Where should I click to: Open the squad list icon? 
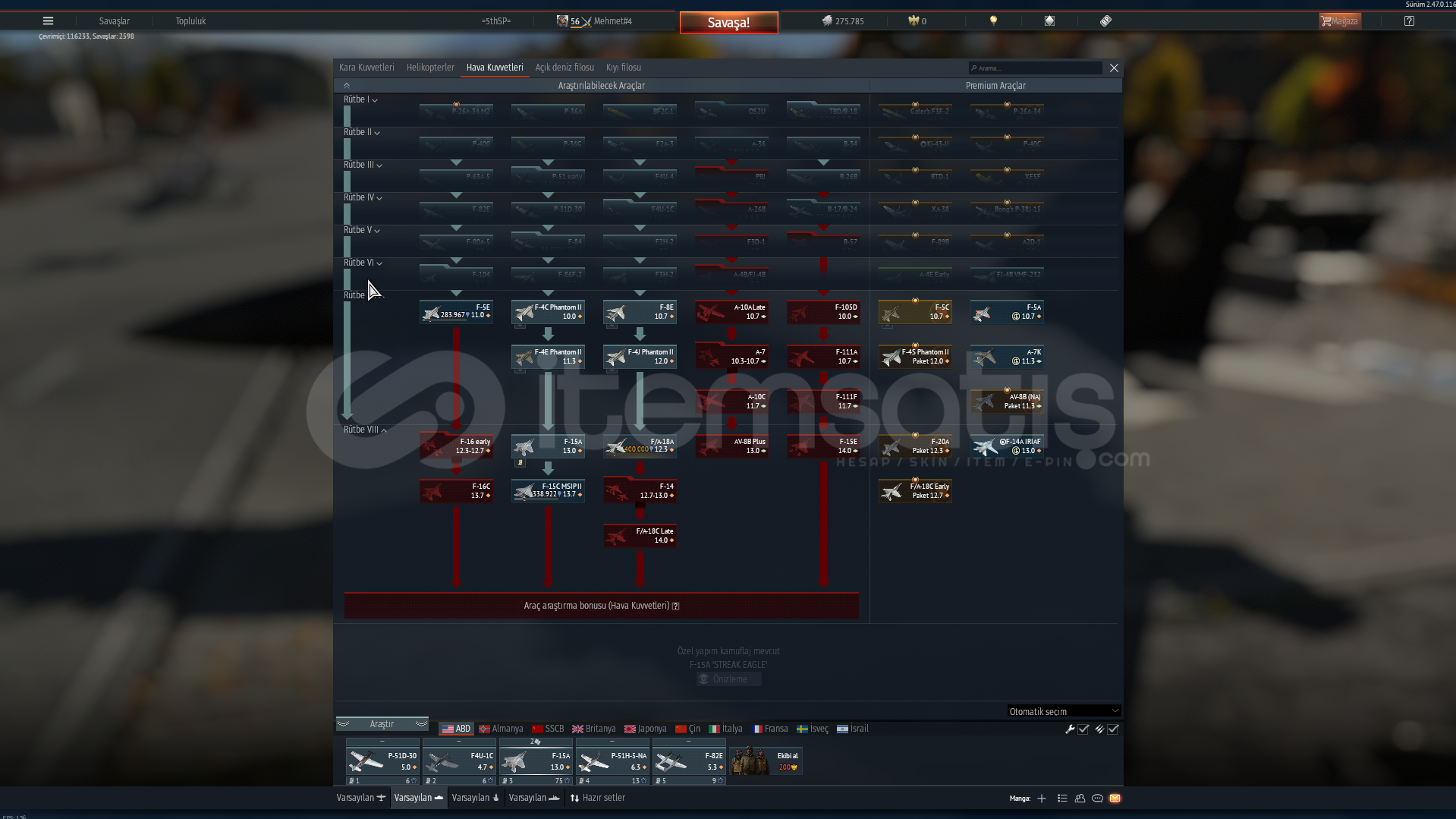(x=1062, y=798)
